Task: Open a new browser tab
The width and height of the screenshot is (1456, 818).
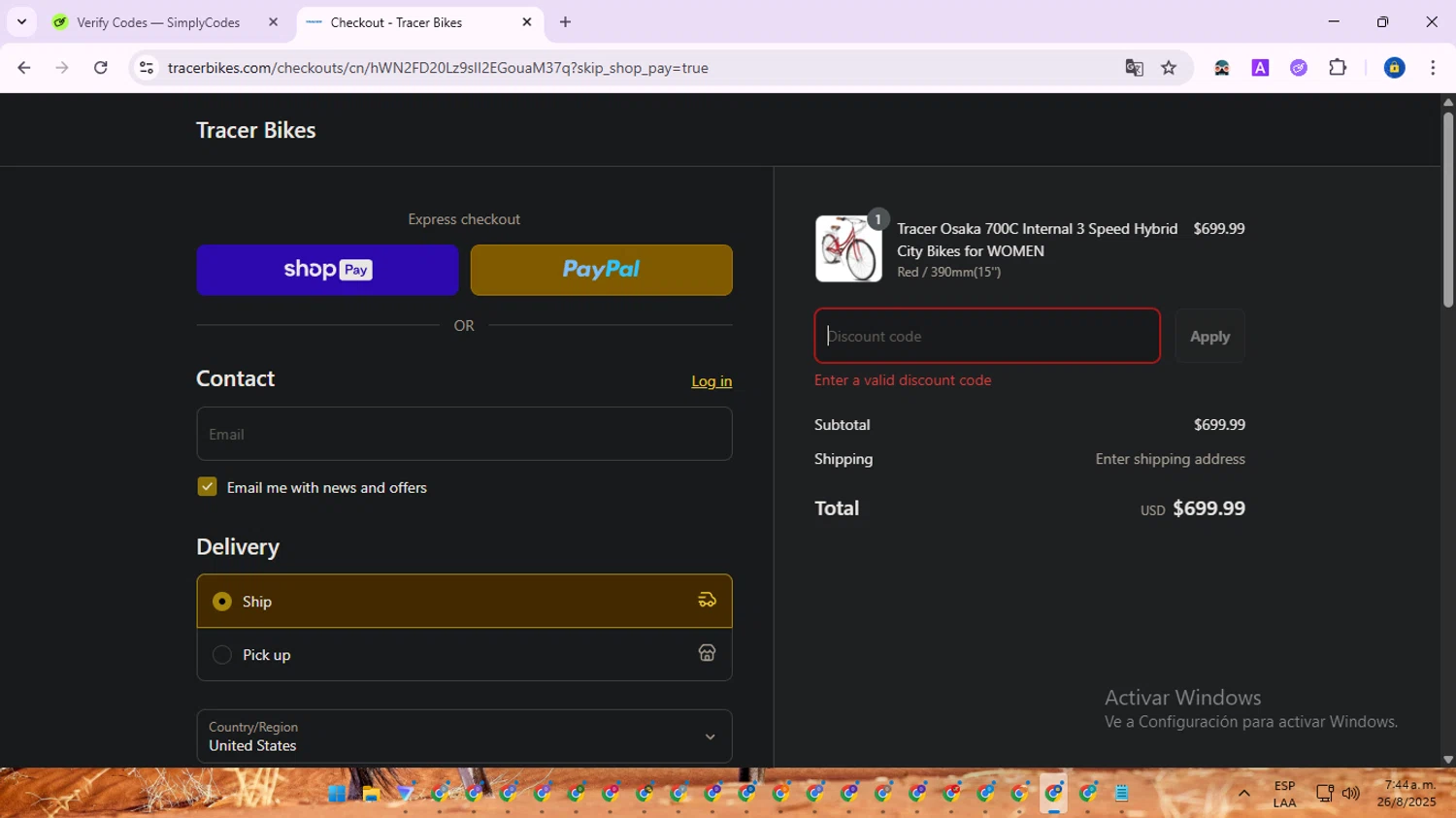Action: (565, 21)
